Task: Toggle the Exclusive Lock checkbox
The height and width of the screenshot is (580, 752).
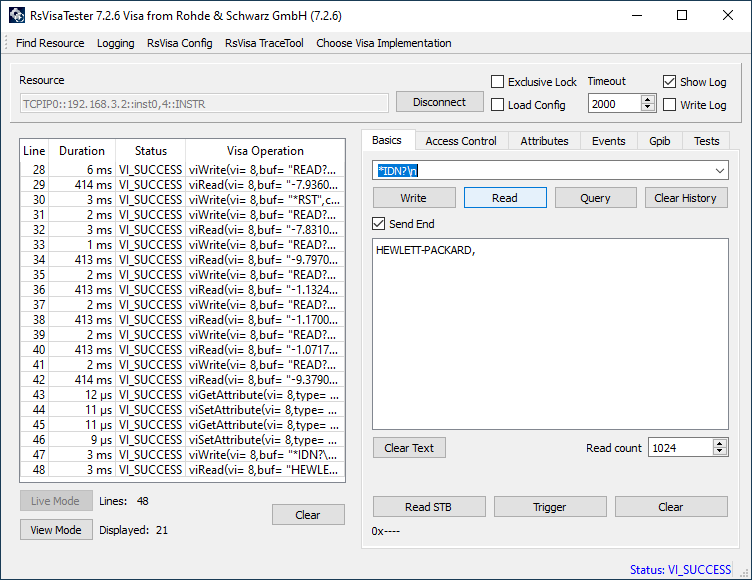Action: pos(497,82)
